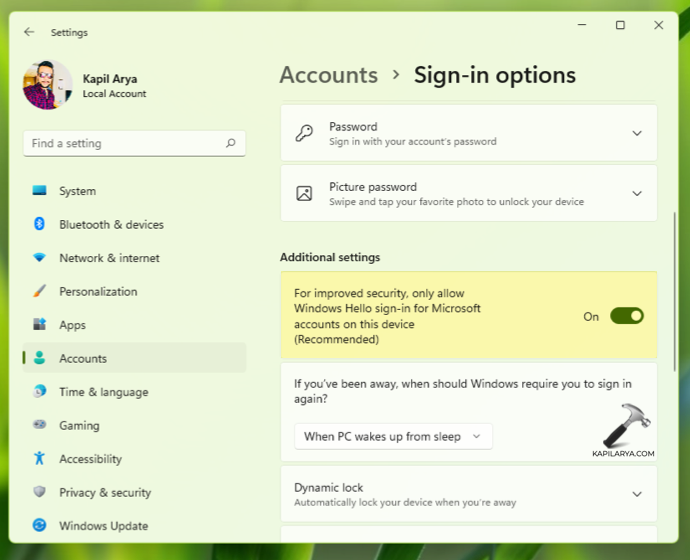Click the Accounts person icon in sidebar
The width and height of the screenshot is (690, 560).
pyautogui.click(x=39, y=358)
